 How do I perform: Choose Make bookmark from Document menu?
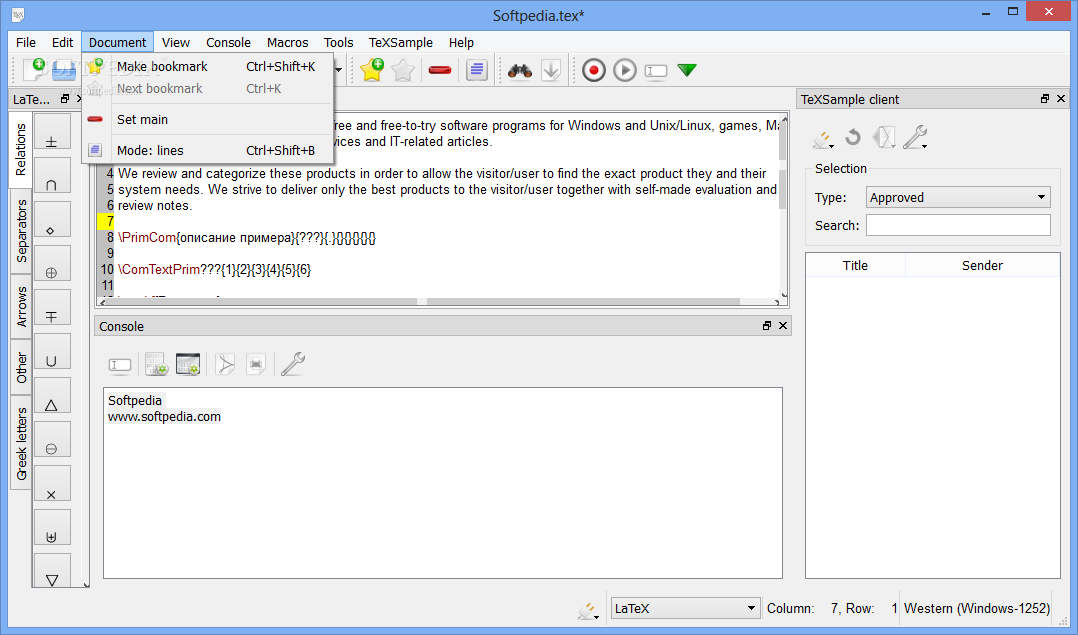[207, 67]
